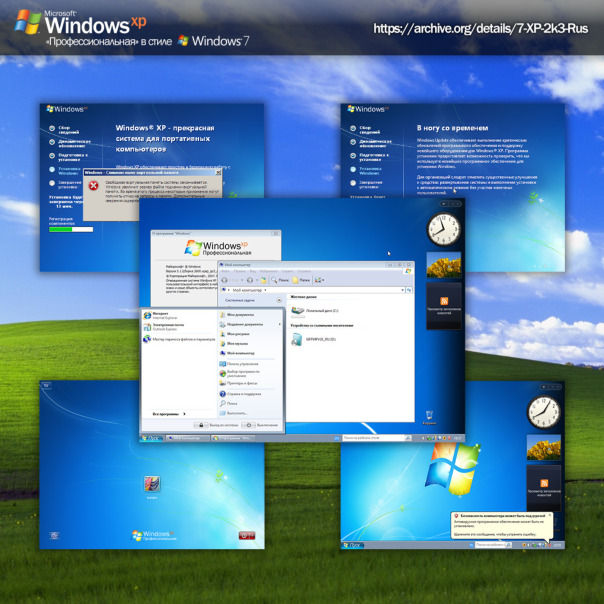Viewport: 604px width, 604px height.
Task: Click red security shield tray icon under balloon
Action: 549,545
